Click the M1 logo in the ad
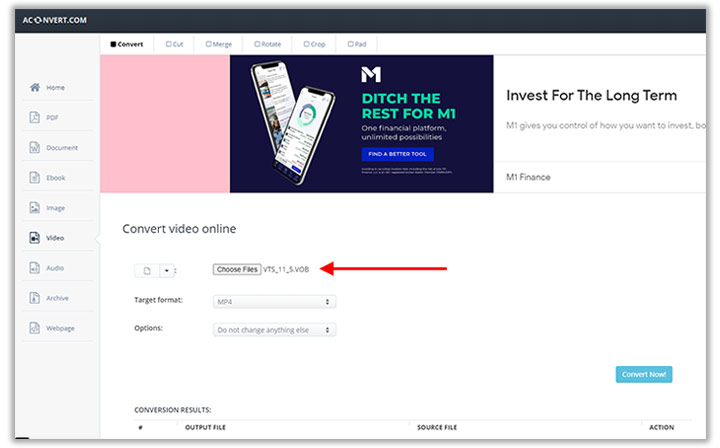 pos(371,74)
